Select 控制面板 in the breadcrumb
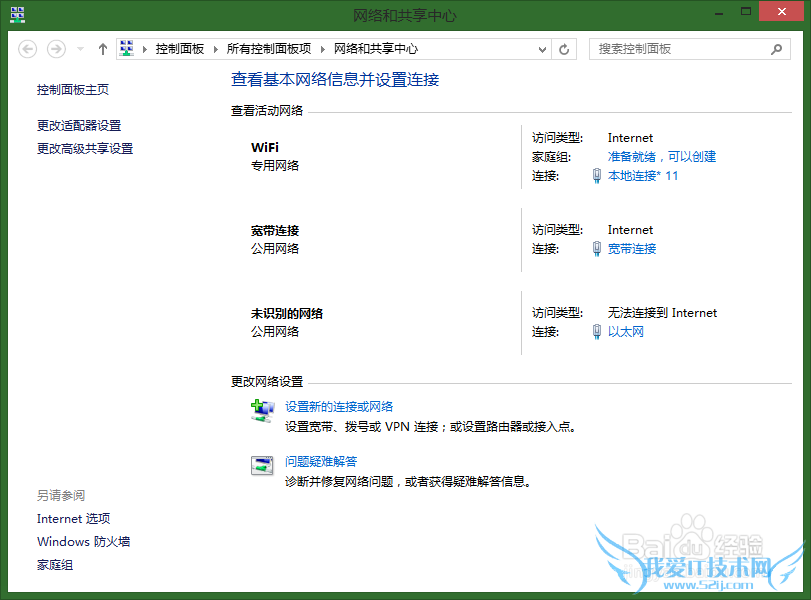811x600 pixels. tap(179, 49)
